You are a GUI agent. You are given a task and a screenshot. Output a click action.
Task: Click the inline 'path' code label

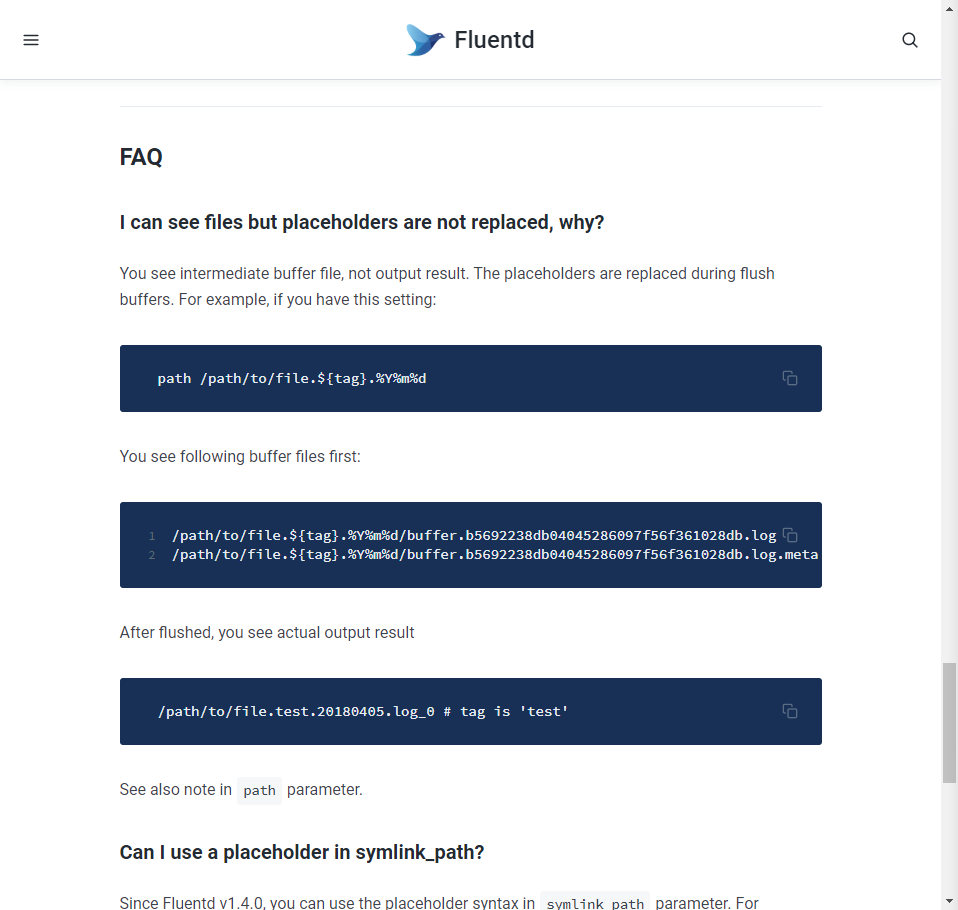(x=259, y=790)
